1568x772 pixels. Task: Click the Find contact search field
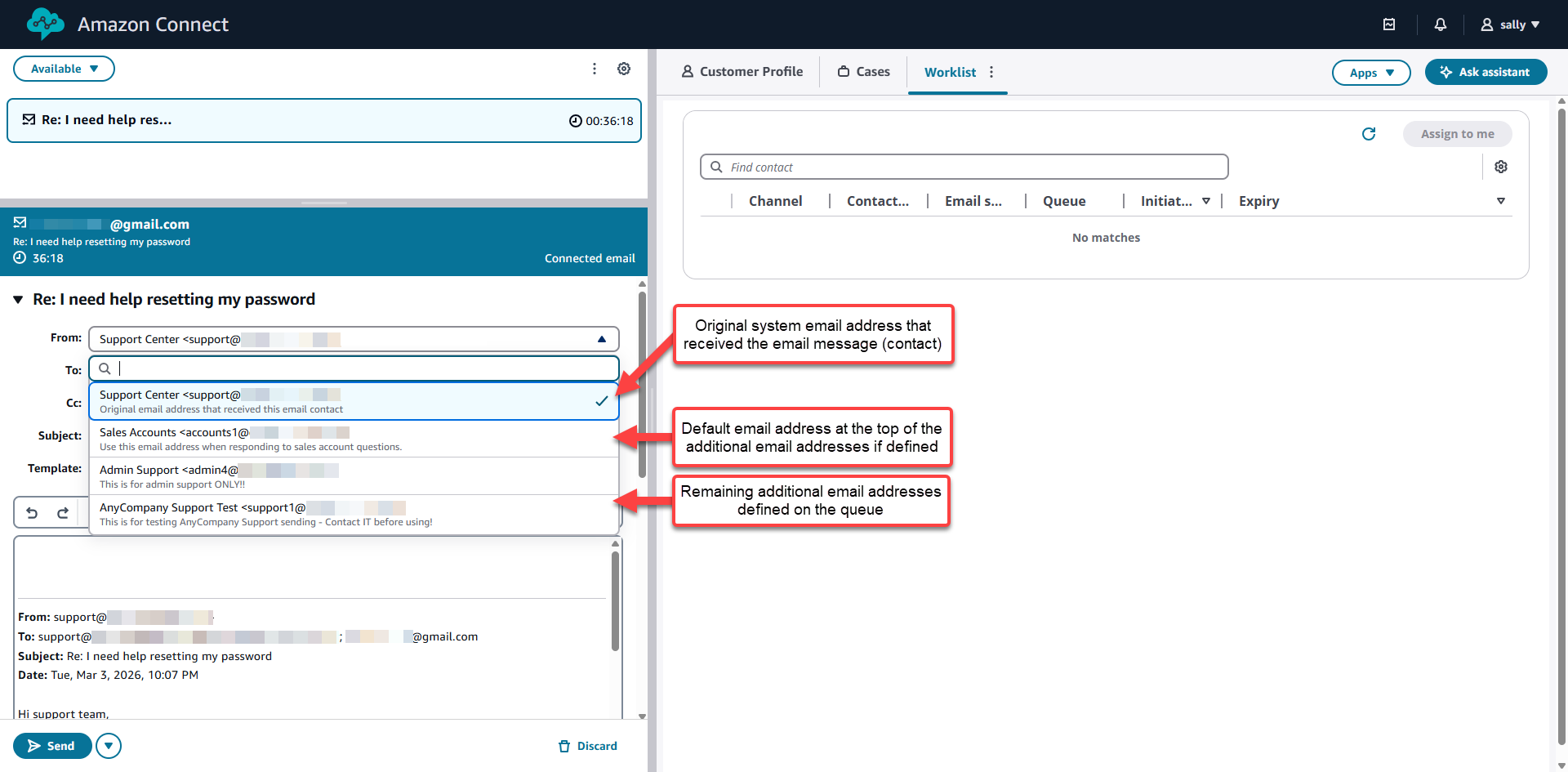[x=964, y=167]
